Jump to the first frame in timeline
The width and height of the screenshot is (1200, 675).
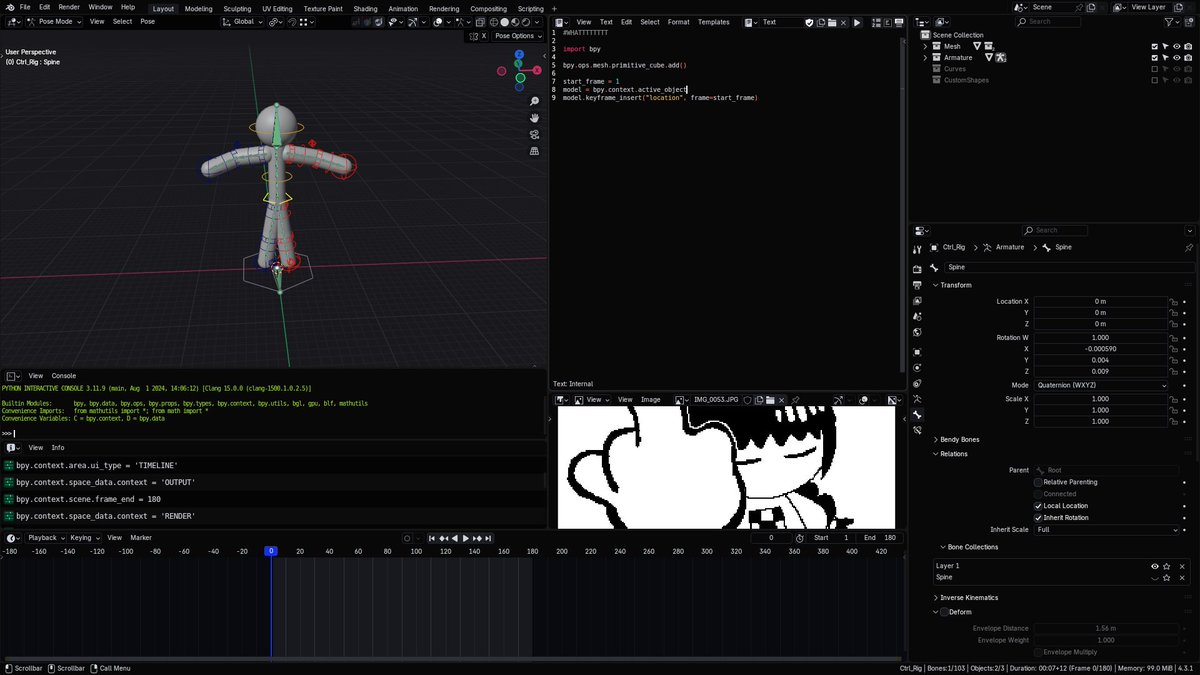click(x=432, y=538)
